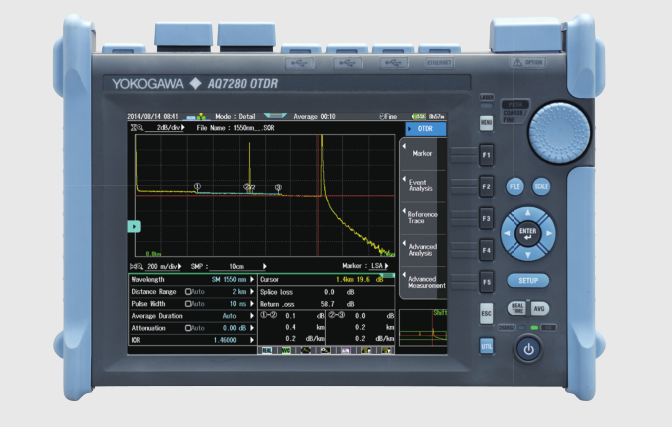Image resolution: width=672 pixels, height=427 pixels.
Task: Push the F5 function key
Action: (x=486, y=282)
